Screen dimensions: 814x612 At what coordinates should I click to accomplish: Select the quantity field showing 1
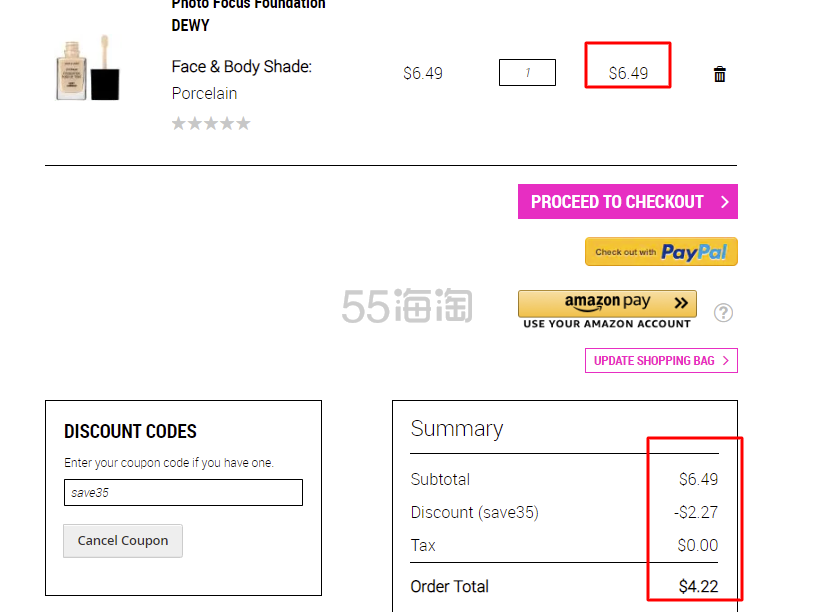pyautogui.click(x=527, y=73)
